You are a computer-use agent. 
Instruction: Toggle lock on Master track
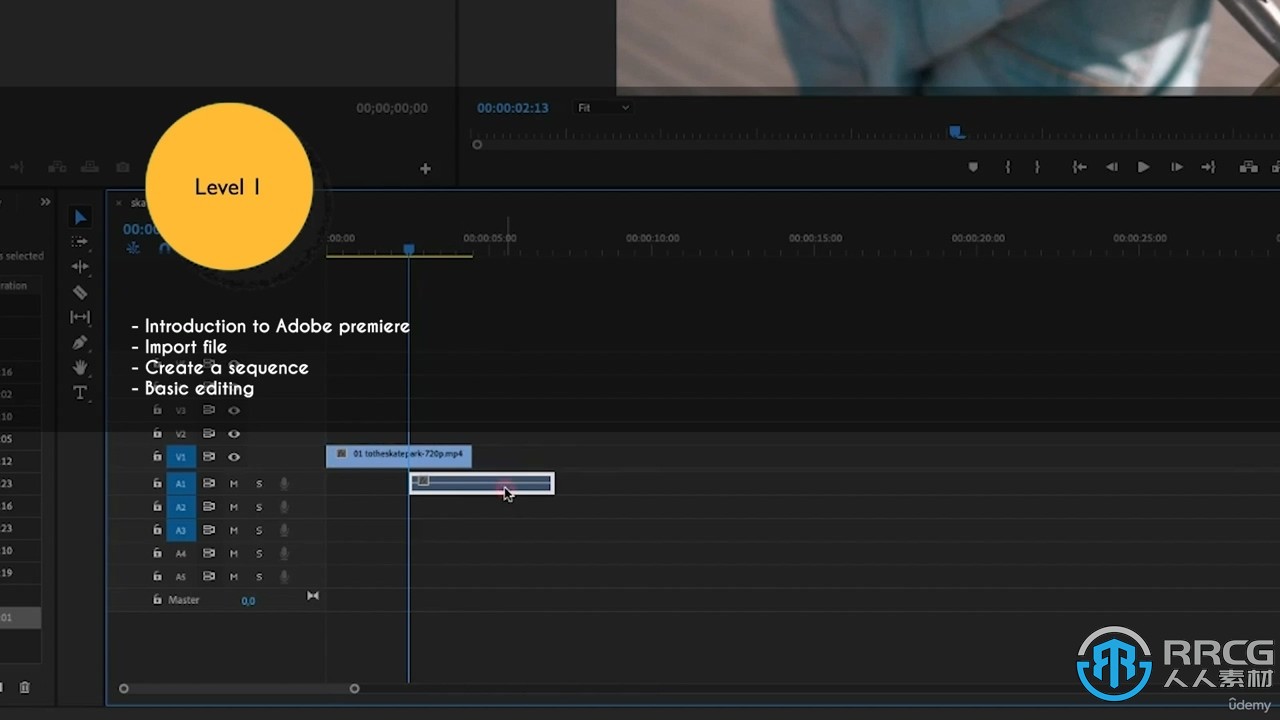tap(157, 600)
